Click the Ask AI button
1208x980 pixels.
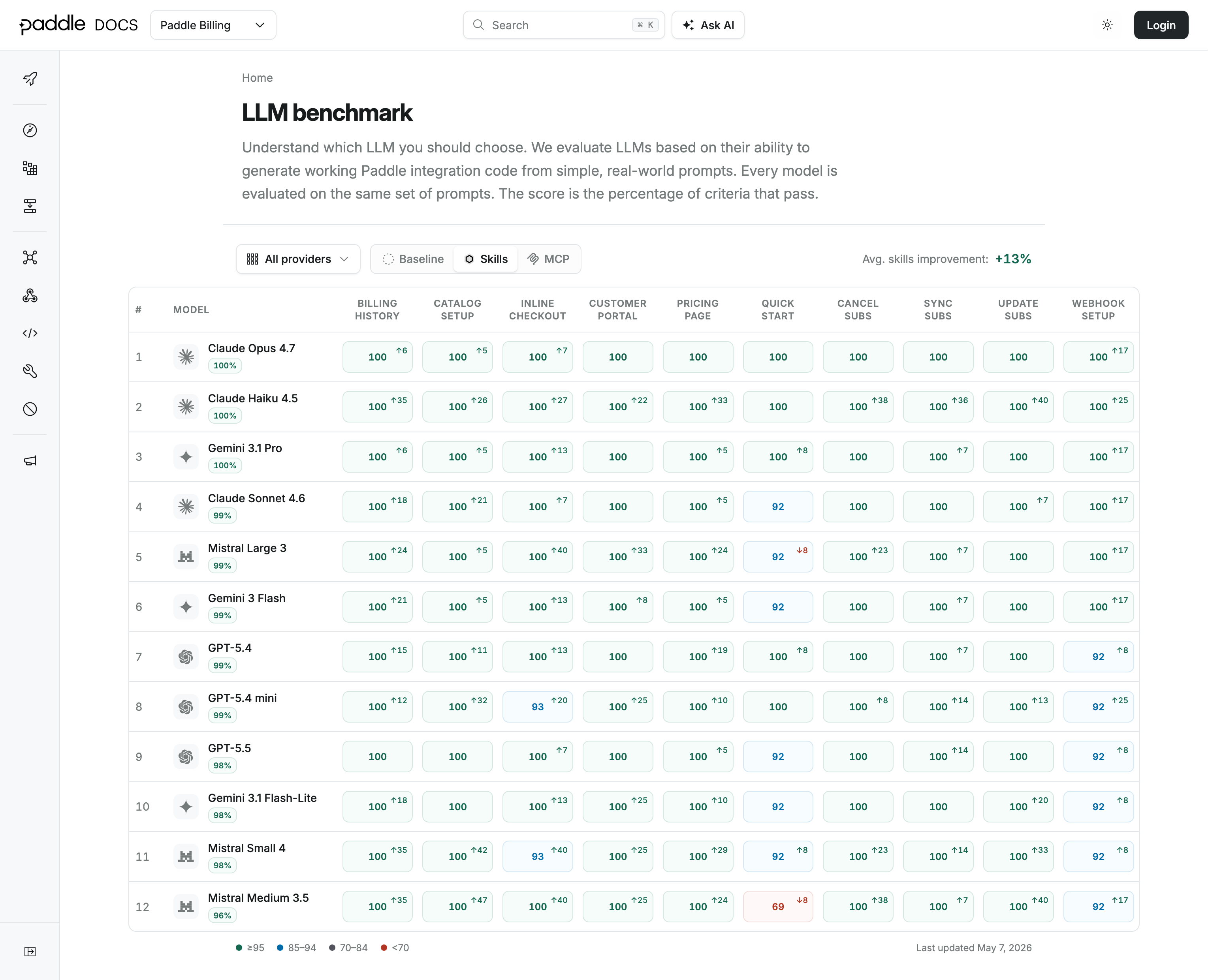(x=707, y=25)
